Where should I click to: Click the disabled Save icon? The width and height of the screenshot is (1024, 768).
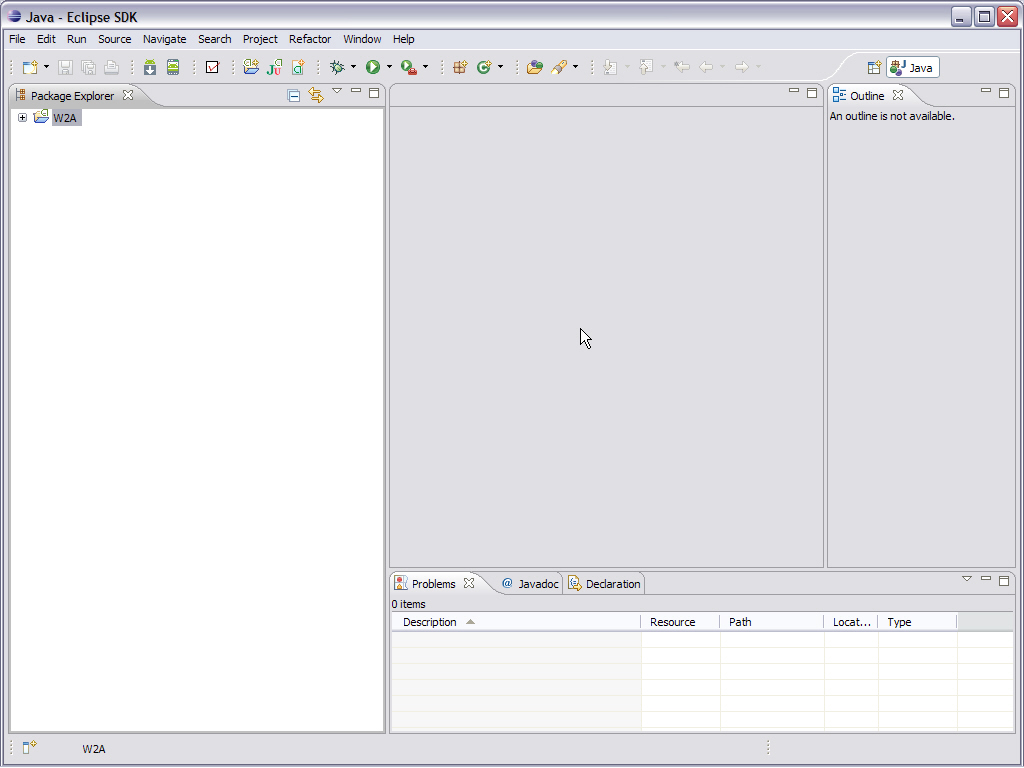coord(65,67)
